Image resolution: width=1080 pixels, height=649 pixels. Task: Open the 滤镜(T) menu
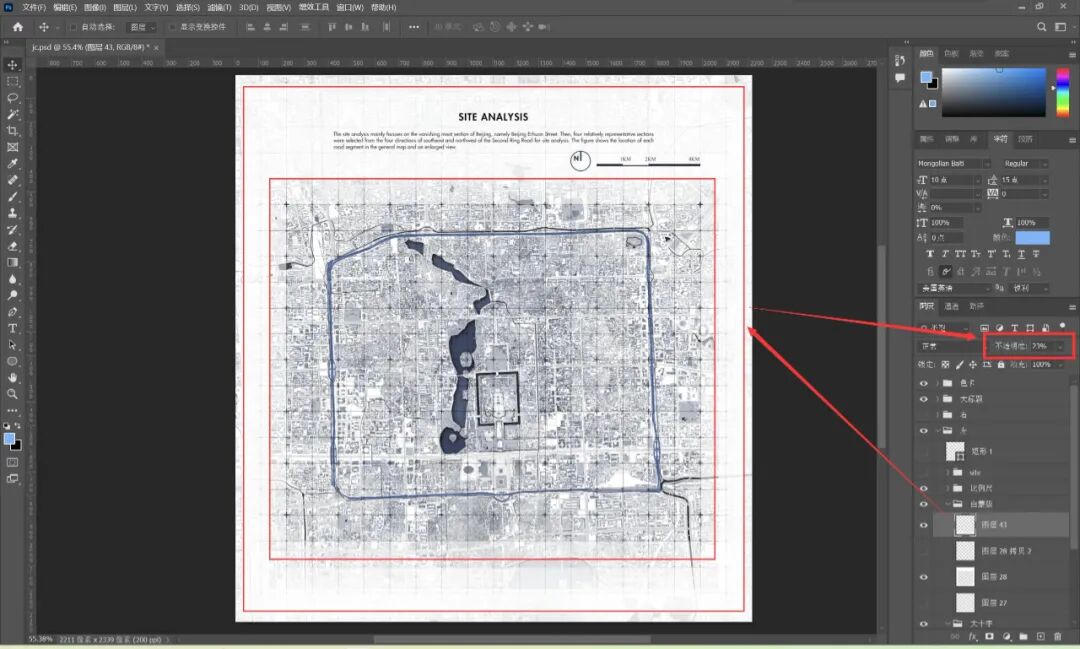coord(219,8)
